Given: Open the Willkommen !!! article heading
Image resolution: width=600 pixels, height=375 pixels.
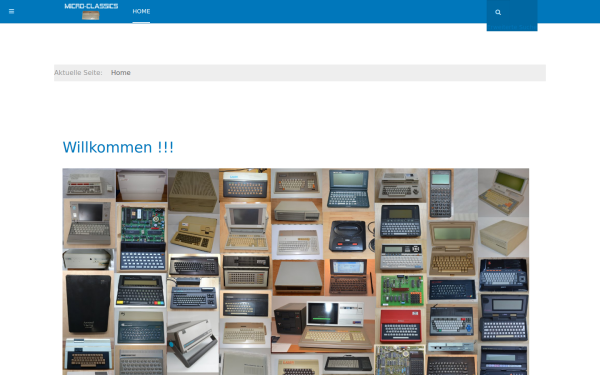Looking at the screenshot, I should 118,147.
